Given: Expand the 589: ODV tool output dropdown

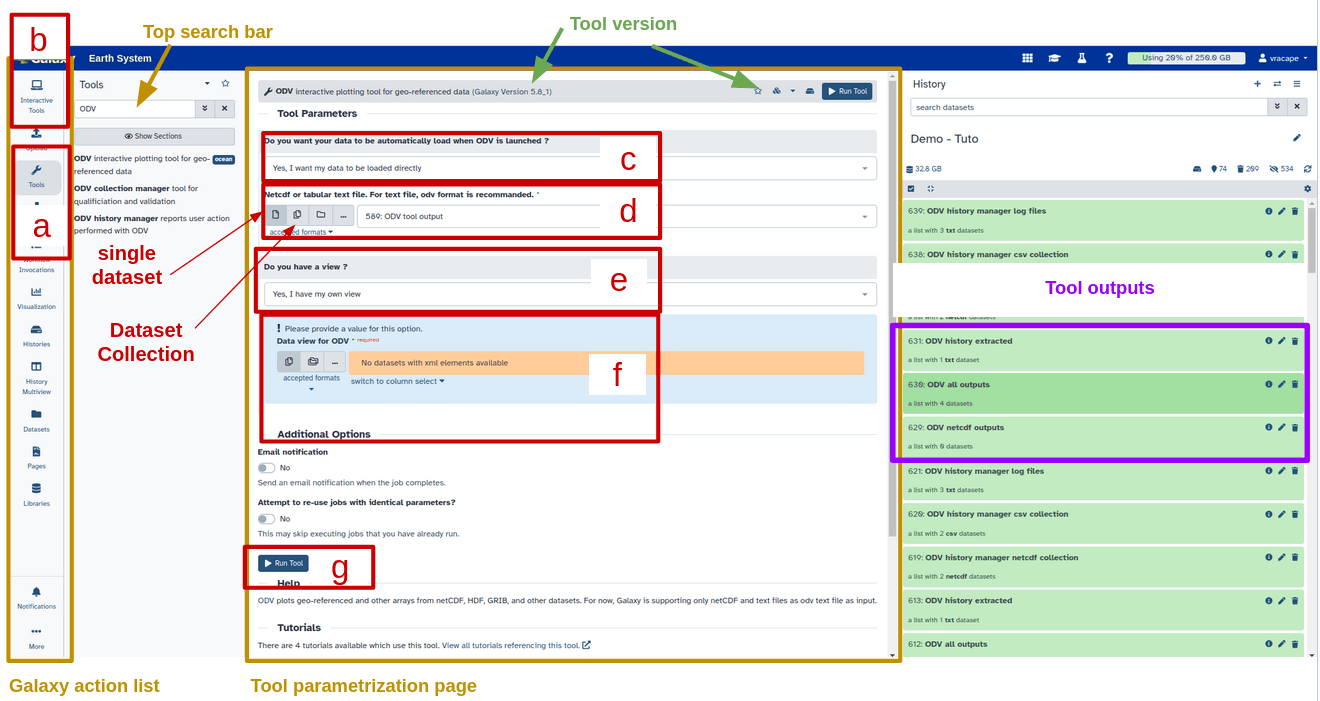Looking at the screenshot, I should pos(616,216).
